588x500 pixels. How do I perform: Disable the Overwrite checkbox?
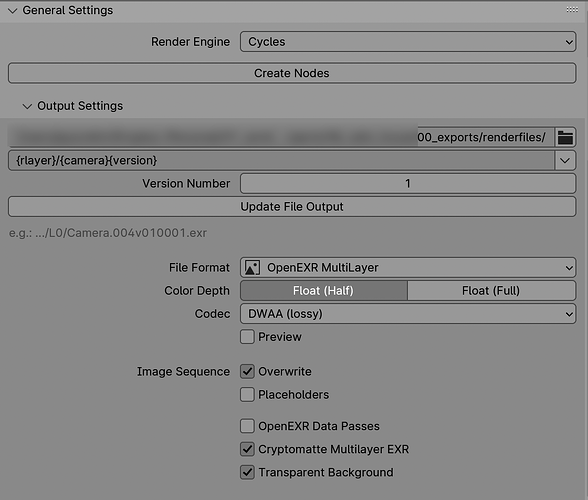pos(247,371)
